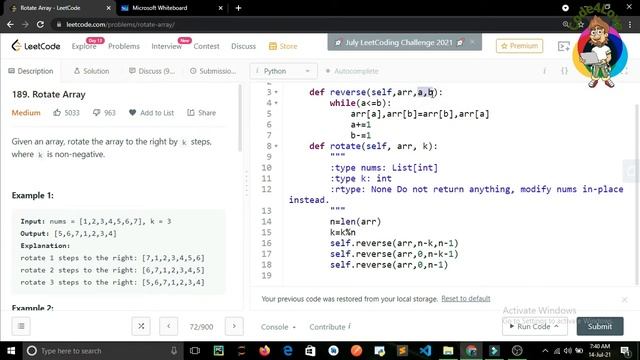The image size is (640, 360).
Task: Click the taskbar volume icon
Action: (568, 351)
